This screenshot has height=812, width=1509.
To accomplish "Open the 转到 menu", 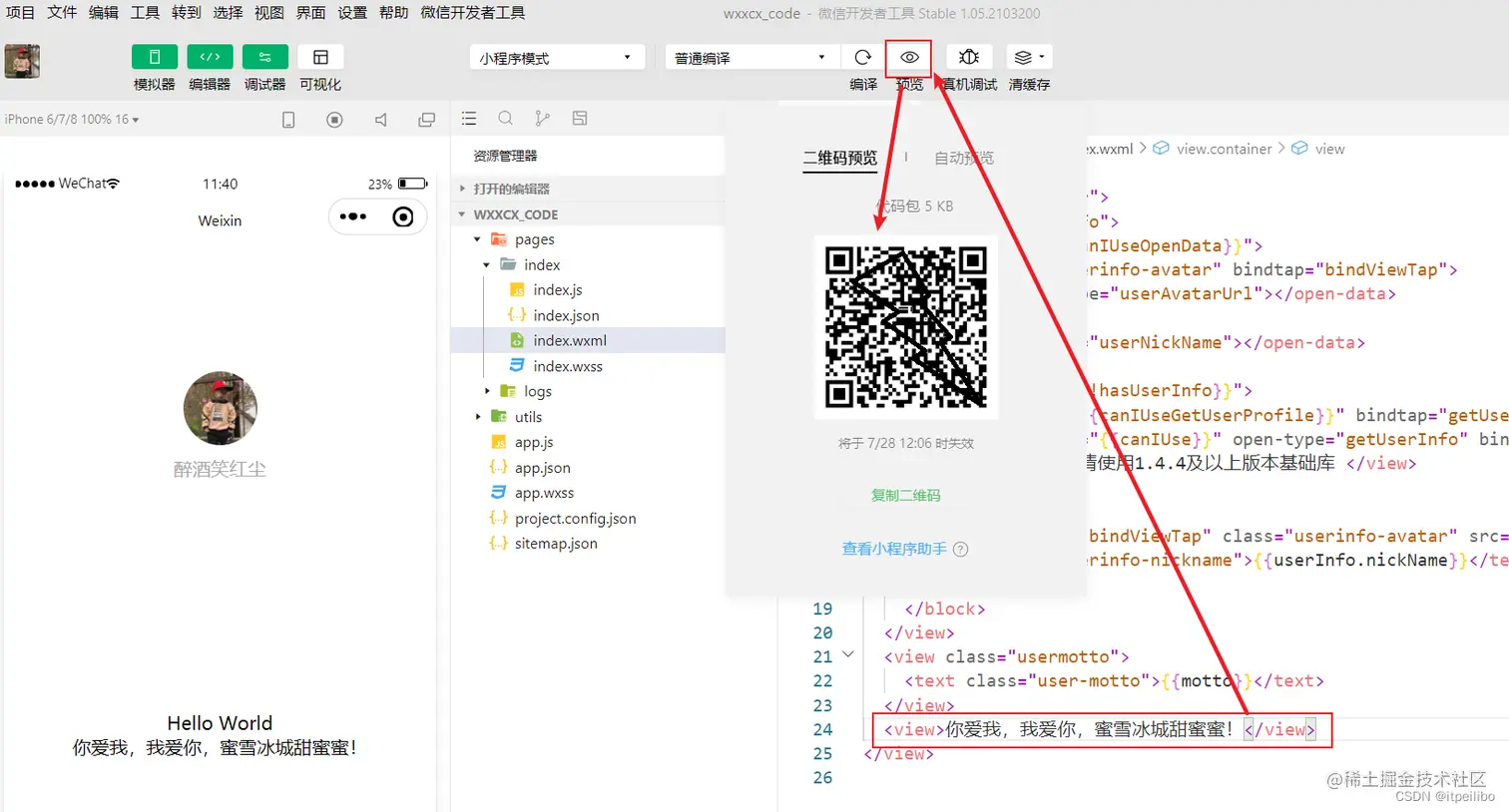I will tap(187, 12).
